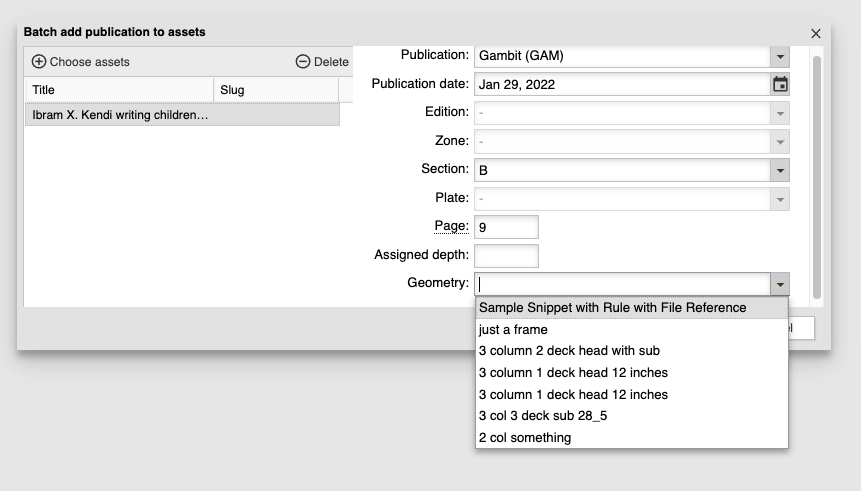This screenshot has height=491, width=861.
Task: Click in the Geometry text field
Action: [622, 284]
